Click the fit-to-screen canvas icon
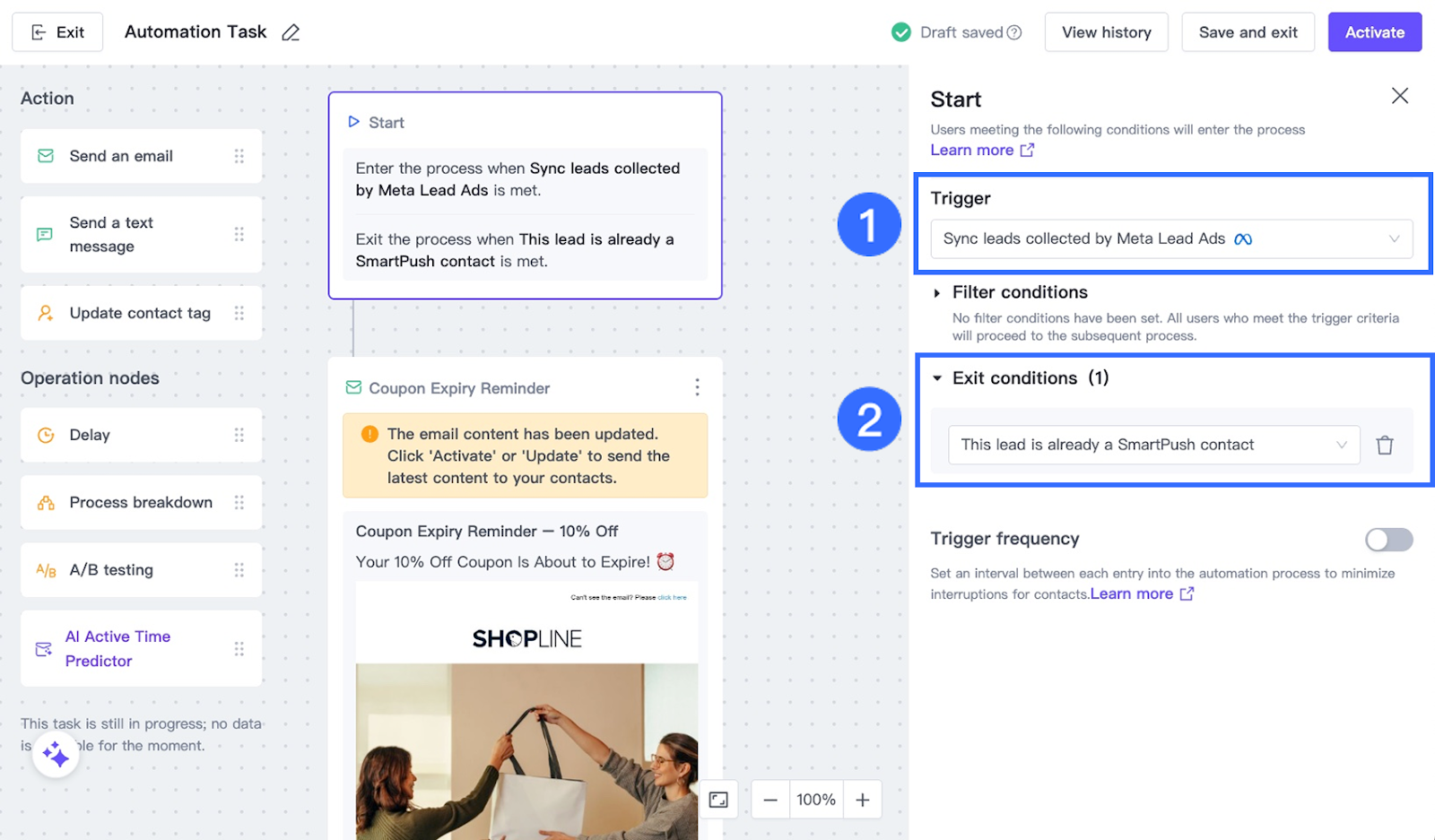 click(718, 800)
